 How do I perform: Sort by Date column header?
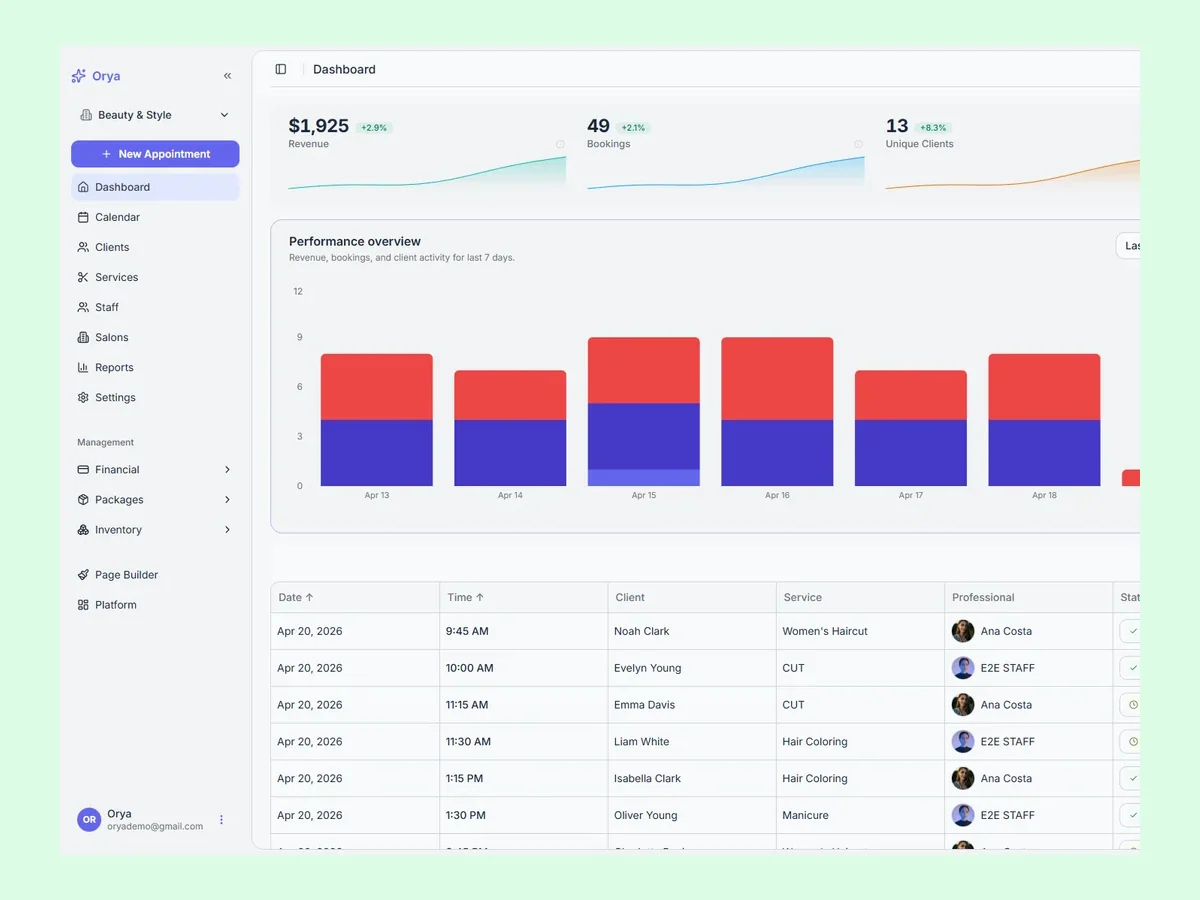pyautogui.click(x=296, y=597)
